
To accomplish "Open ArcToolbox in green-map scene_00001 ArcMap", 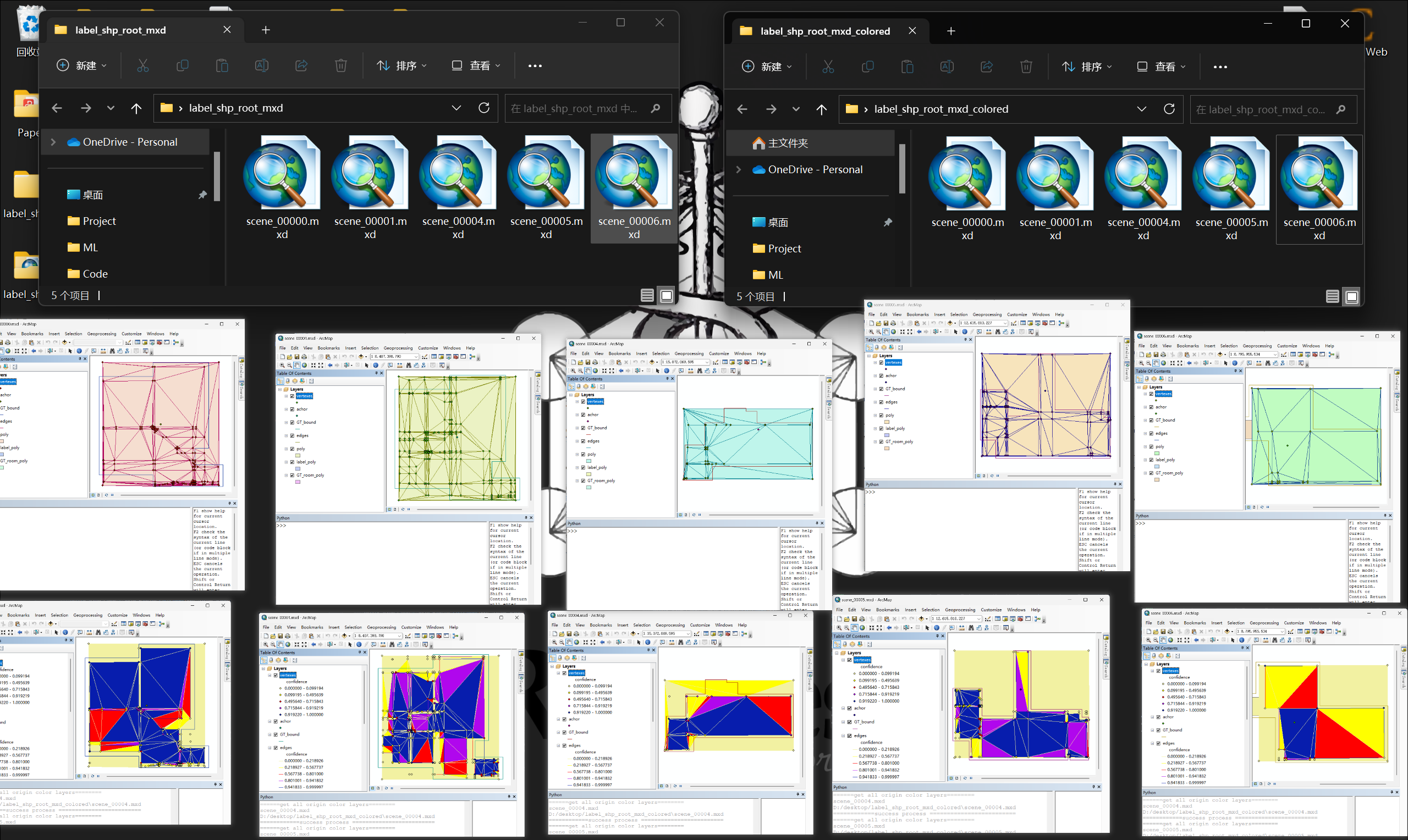I will pyautogui.click(x=456, y=357).
